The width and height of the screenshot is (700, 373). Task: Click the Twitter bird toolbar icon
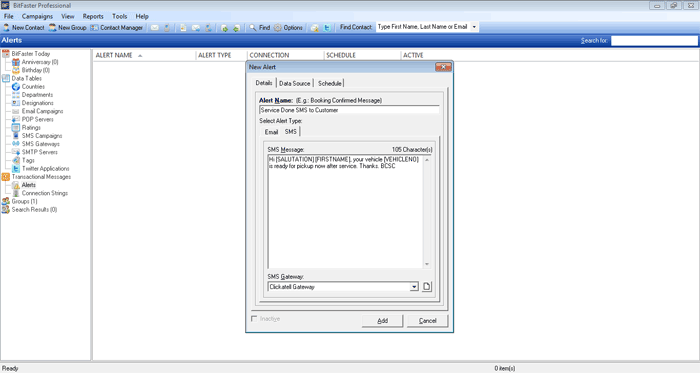tap(327, 28)
